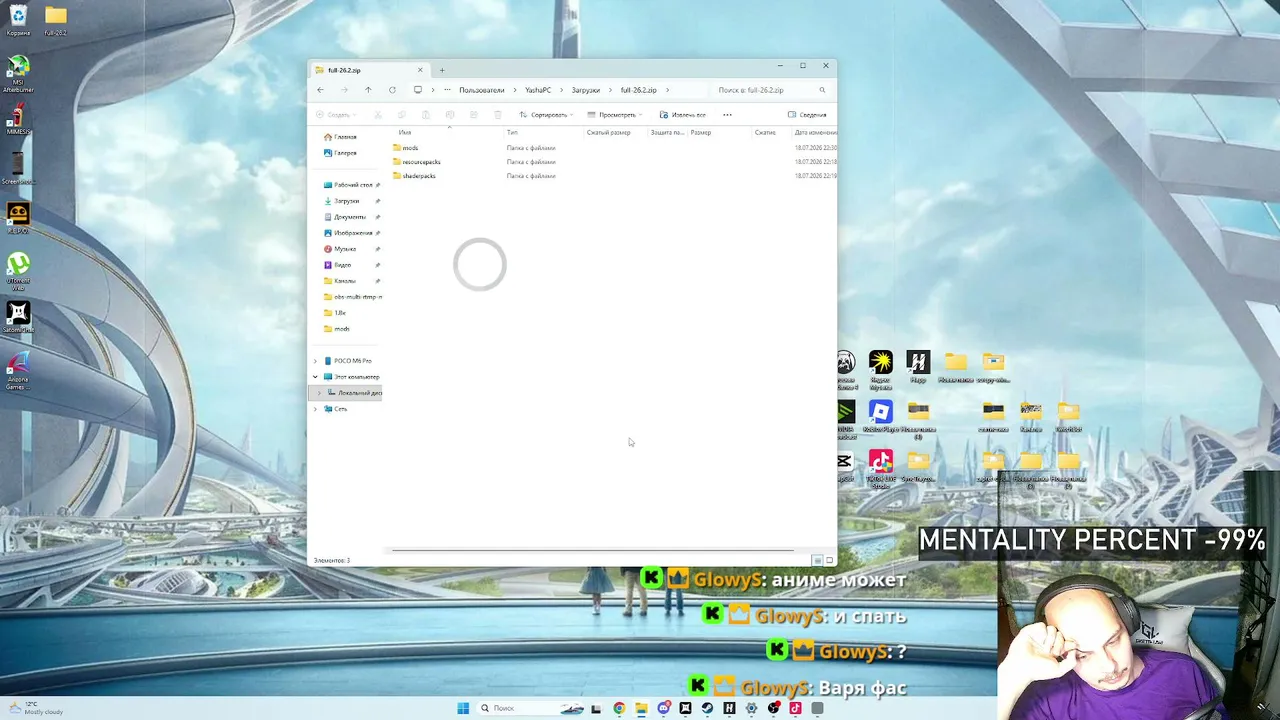Collapse the This PC tree node
This screenshot has height=720, width=1280.
[x=315, y=377]
